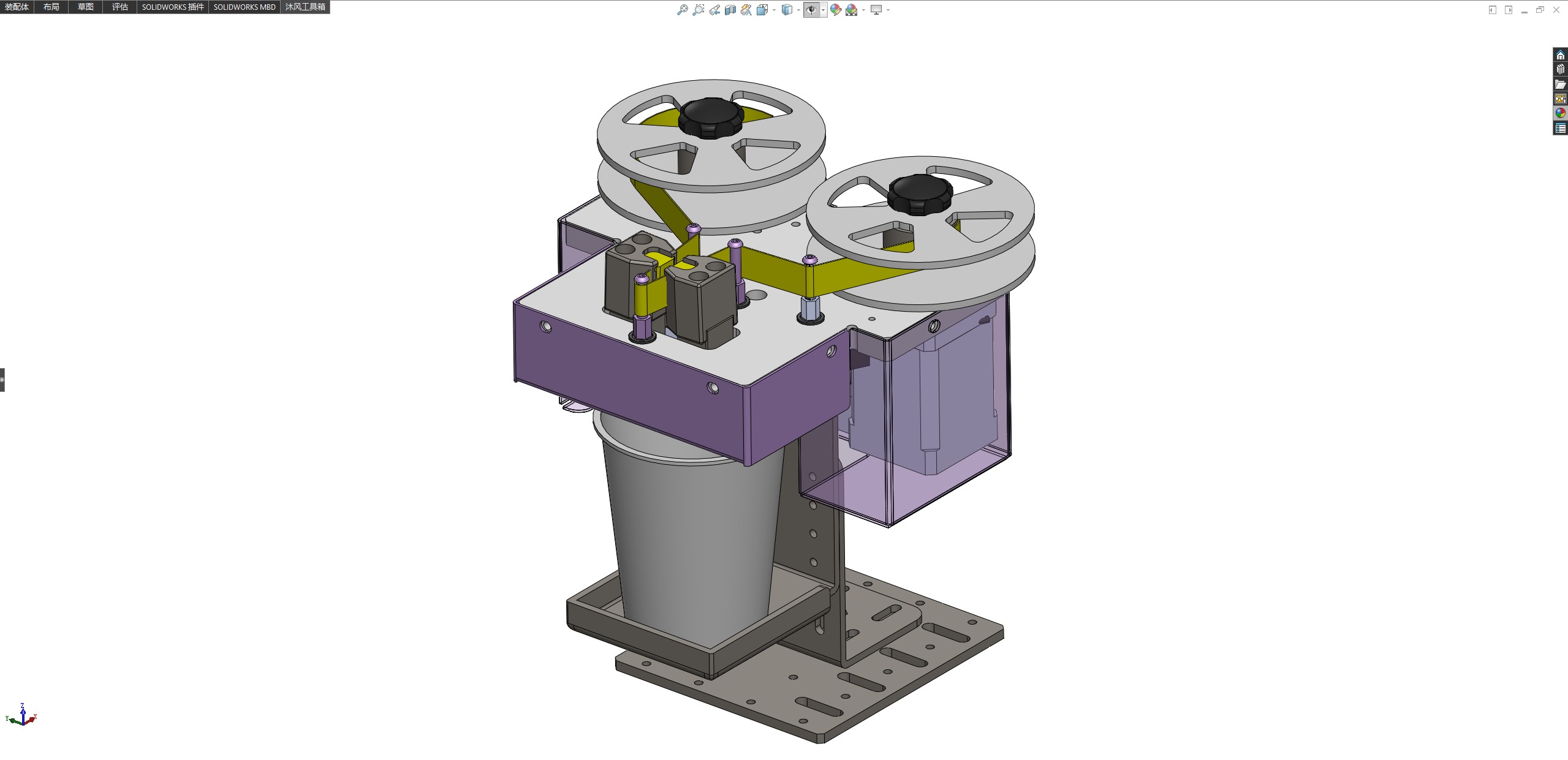Click the Zoom to Fit icon
The width and height of the screenshot is (1568, 760).
[x=682, y=10]
